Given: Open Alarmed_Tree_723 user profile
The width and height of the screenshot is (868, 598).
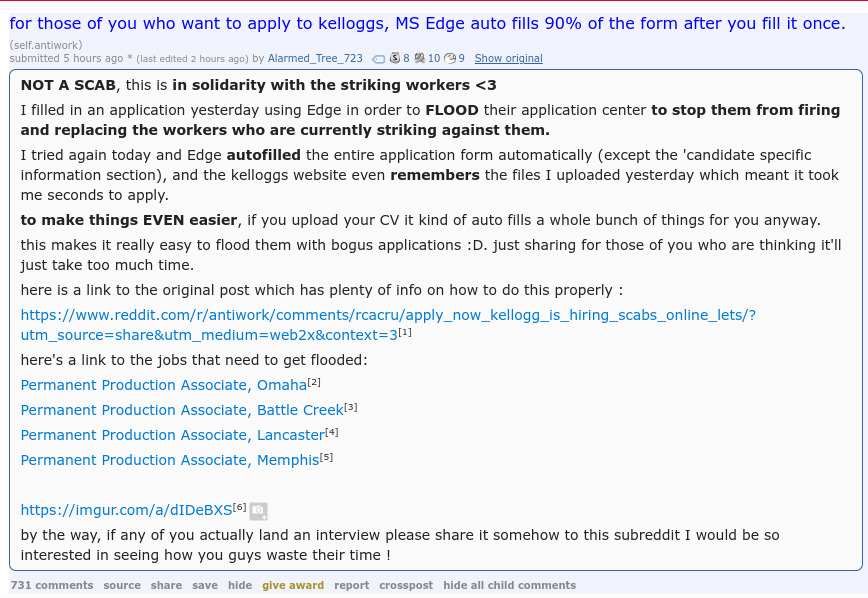Looking at the screenshot, I should click(x=315, y=58).
